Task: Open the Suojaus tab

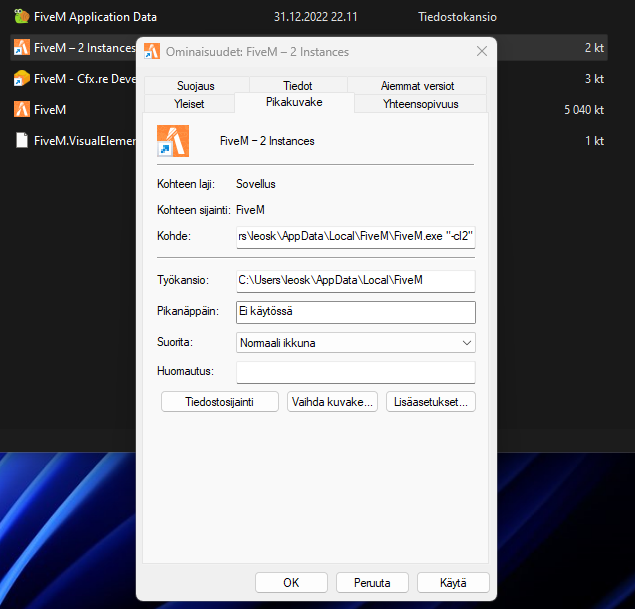Action: (196, 86)
